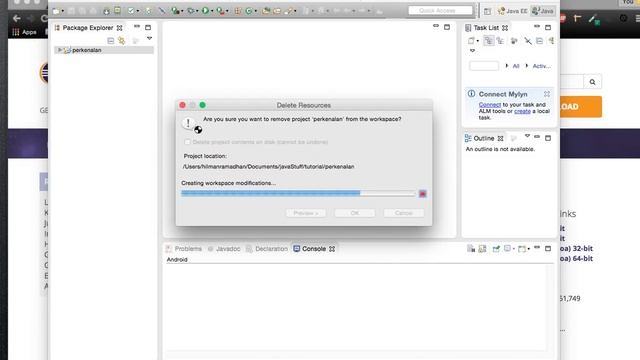Minimize the Console view
The height and width of the screenshot is (360, 640).
pyautogui.click(x=537, y=248)
